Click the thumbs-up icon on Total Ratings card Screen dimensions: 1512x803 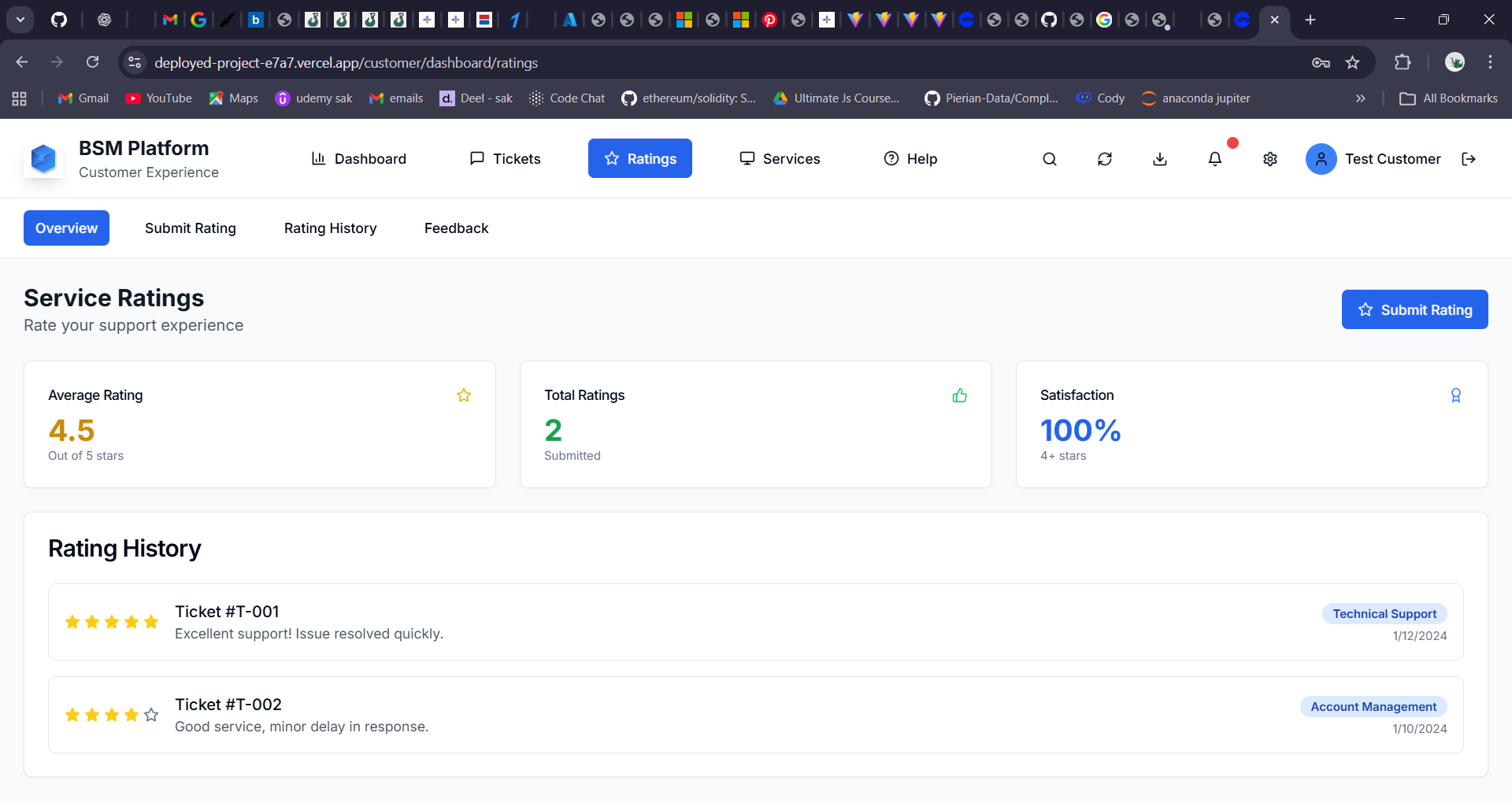[x=960, y=395]
